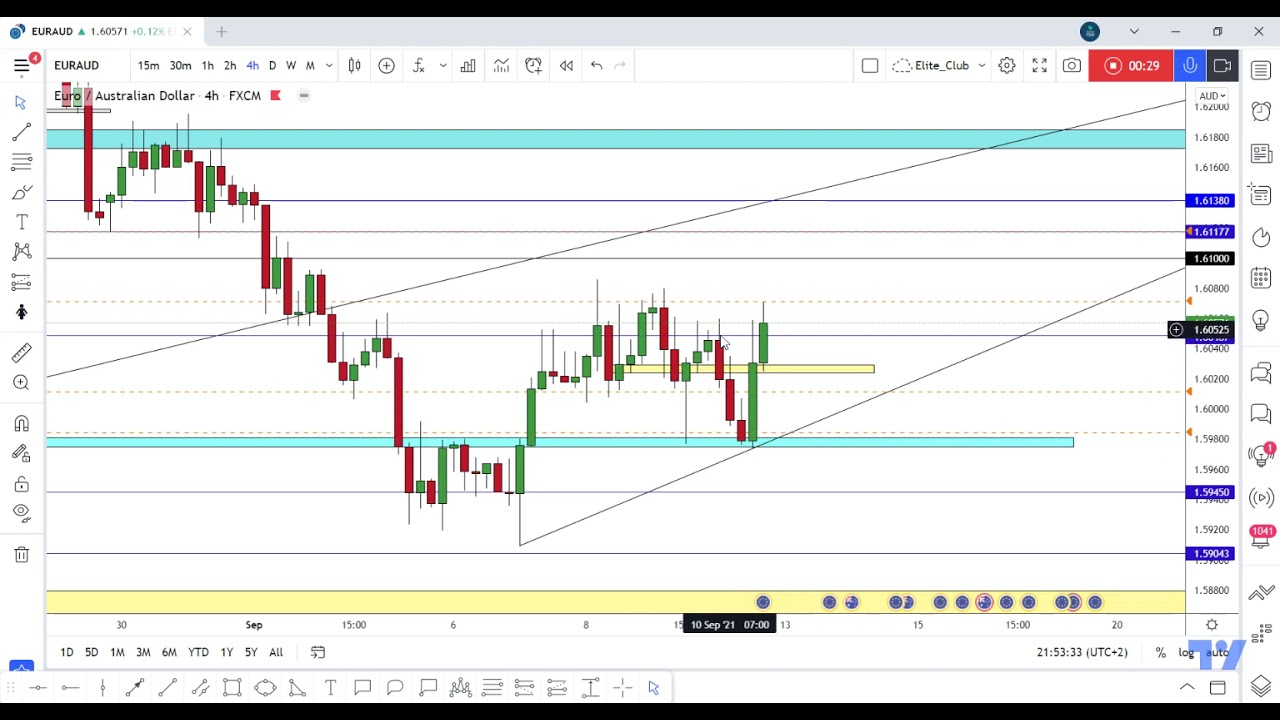Select the daily D timeframe
1280x720 pixels.
(x=272, y=66)
